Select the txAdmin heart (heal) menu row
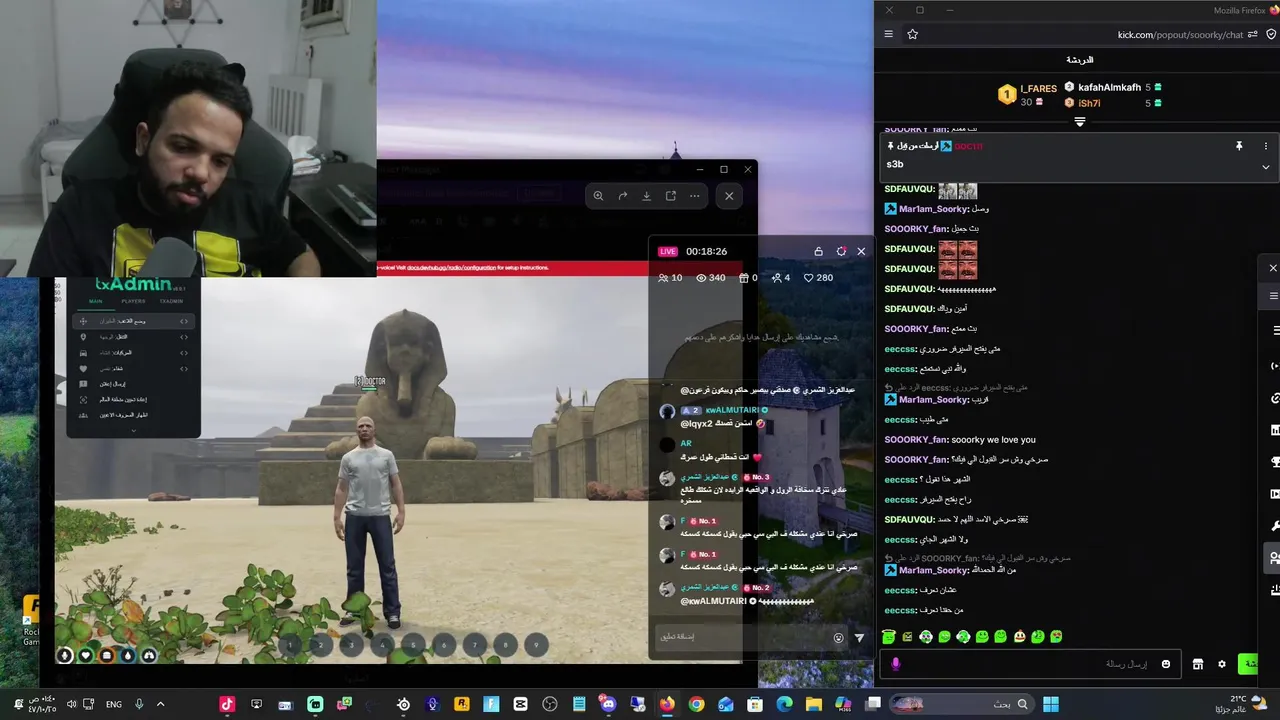Screen dimensions: 1280x720 pos(133,368)
